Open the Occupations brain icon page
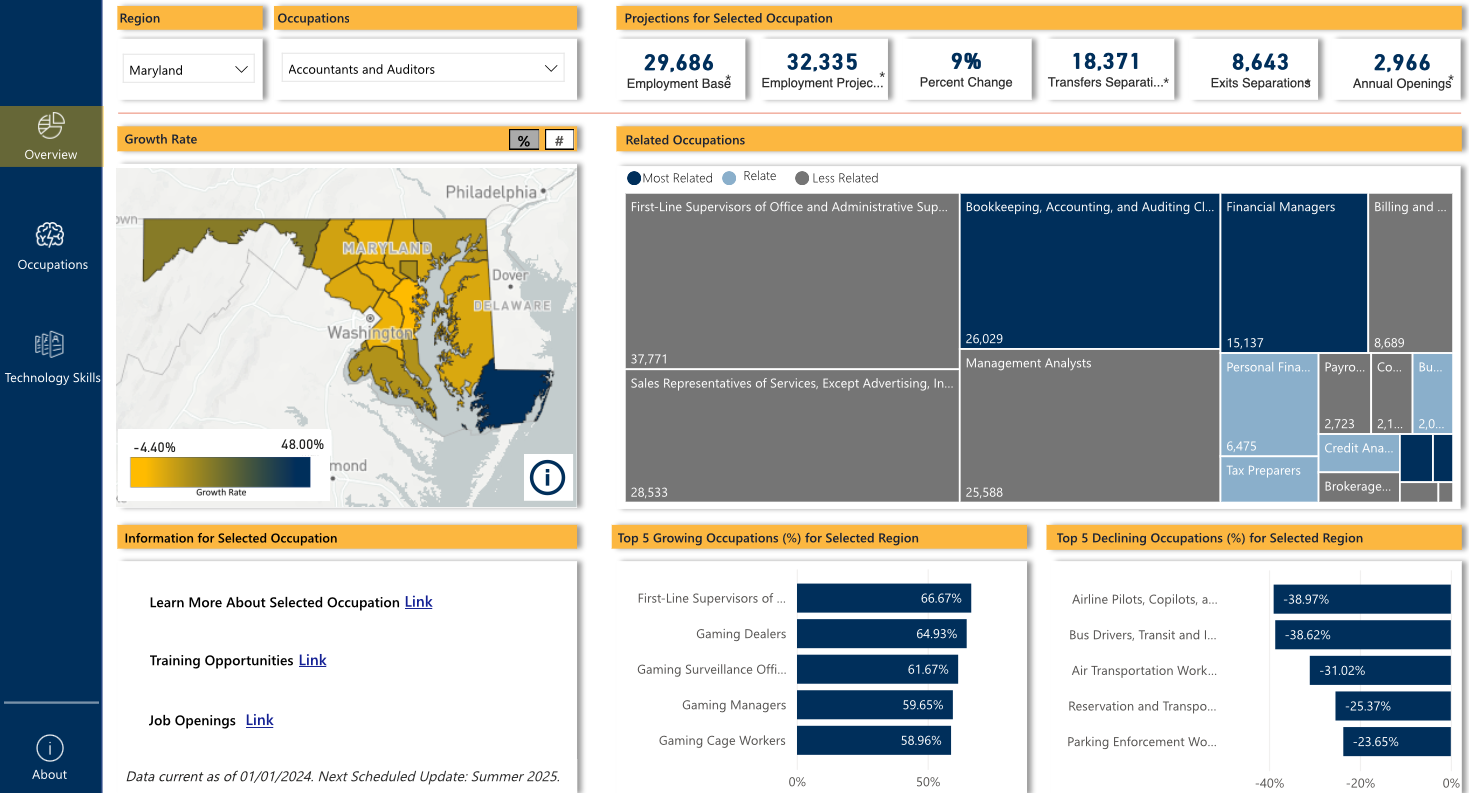Screen dimensions: 1469x793 coord(50,235)
